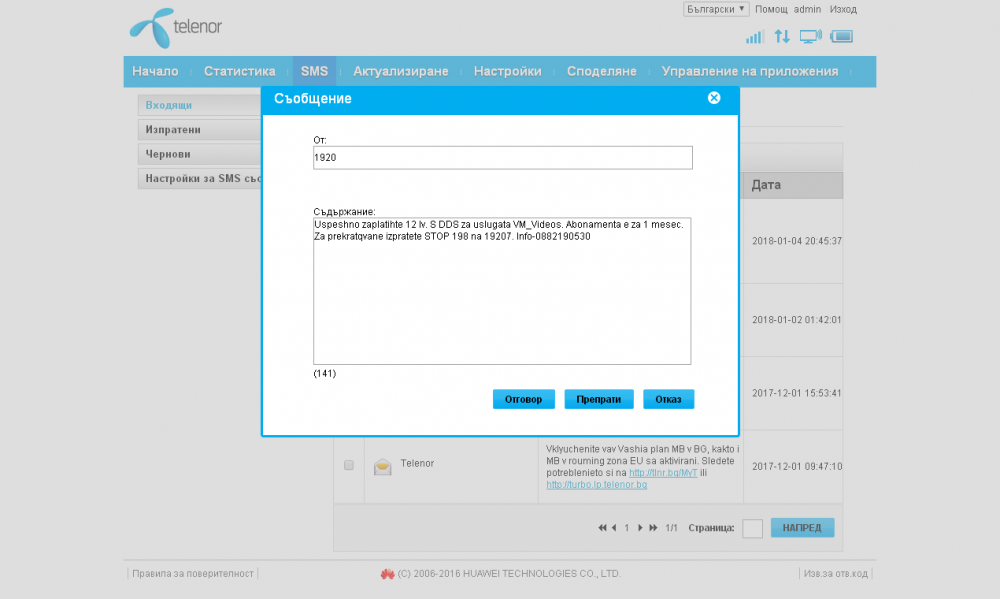Go to previous page arrow
The width and height of the screenshot is (1000, 599).
614,528
